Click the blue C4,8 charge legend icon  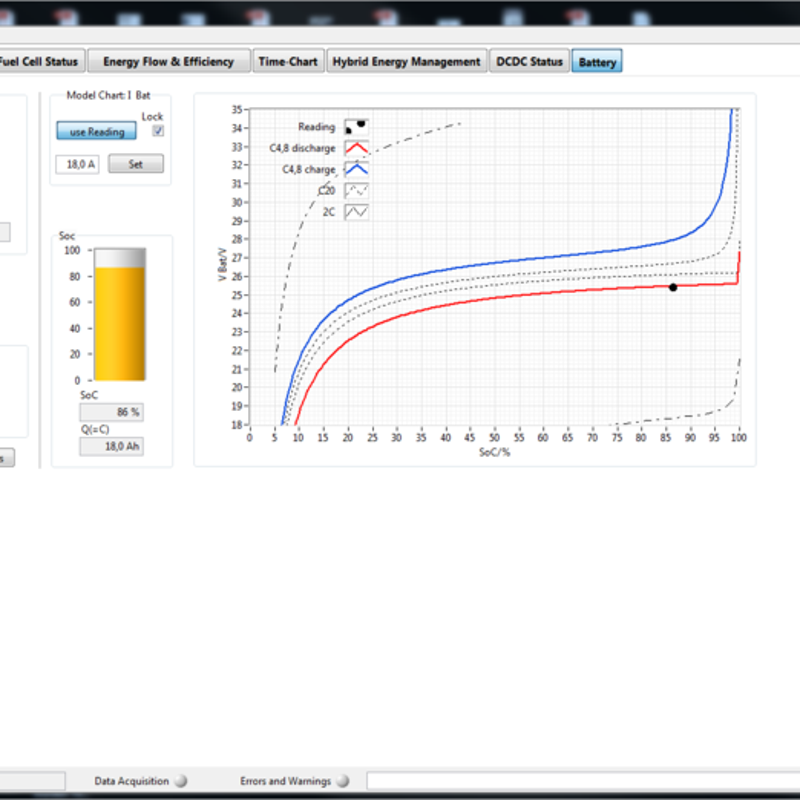(x=356, y=169)
